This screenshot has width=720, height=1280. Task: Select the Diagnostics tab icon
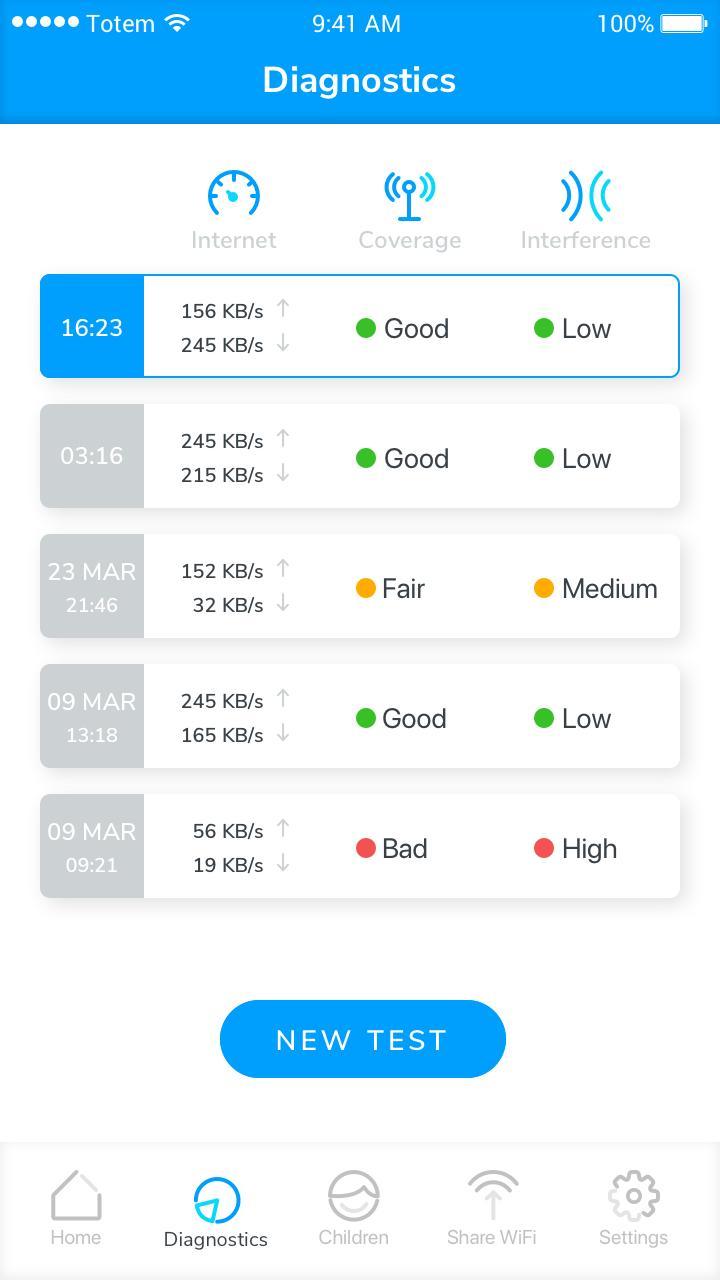pos(216,1201)
